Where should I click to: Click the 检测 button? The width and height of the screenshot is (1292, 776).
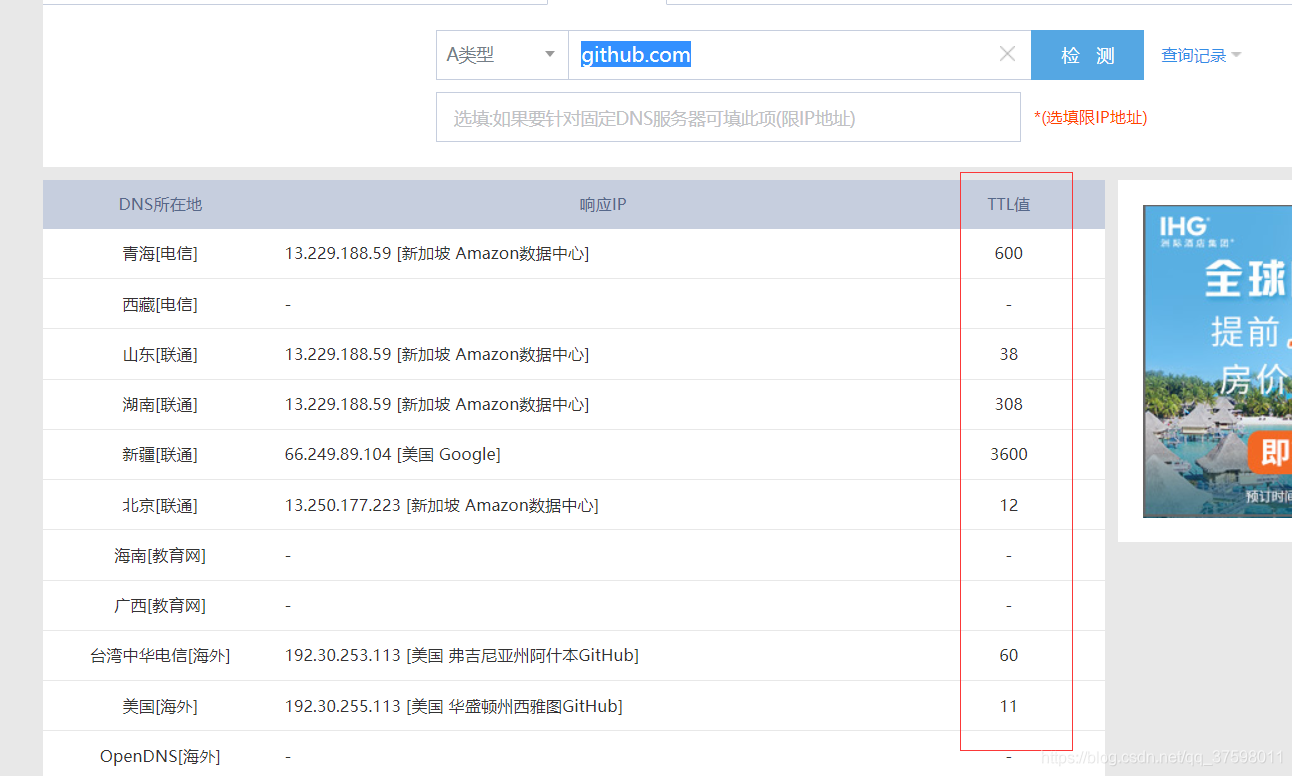1087,55
